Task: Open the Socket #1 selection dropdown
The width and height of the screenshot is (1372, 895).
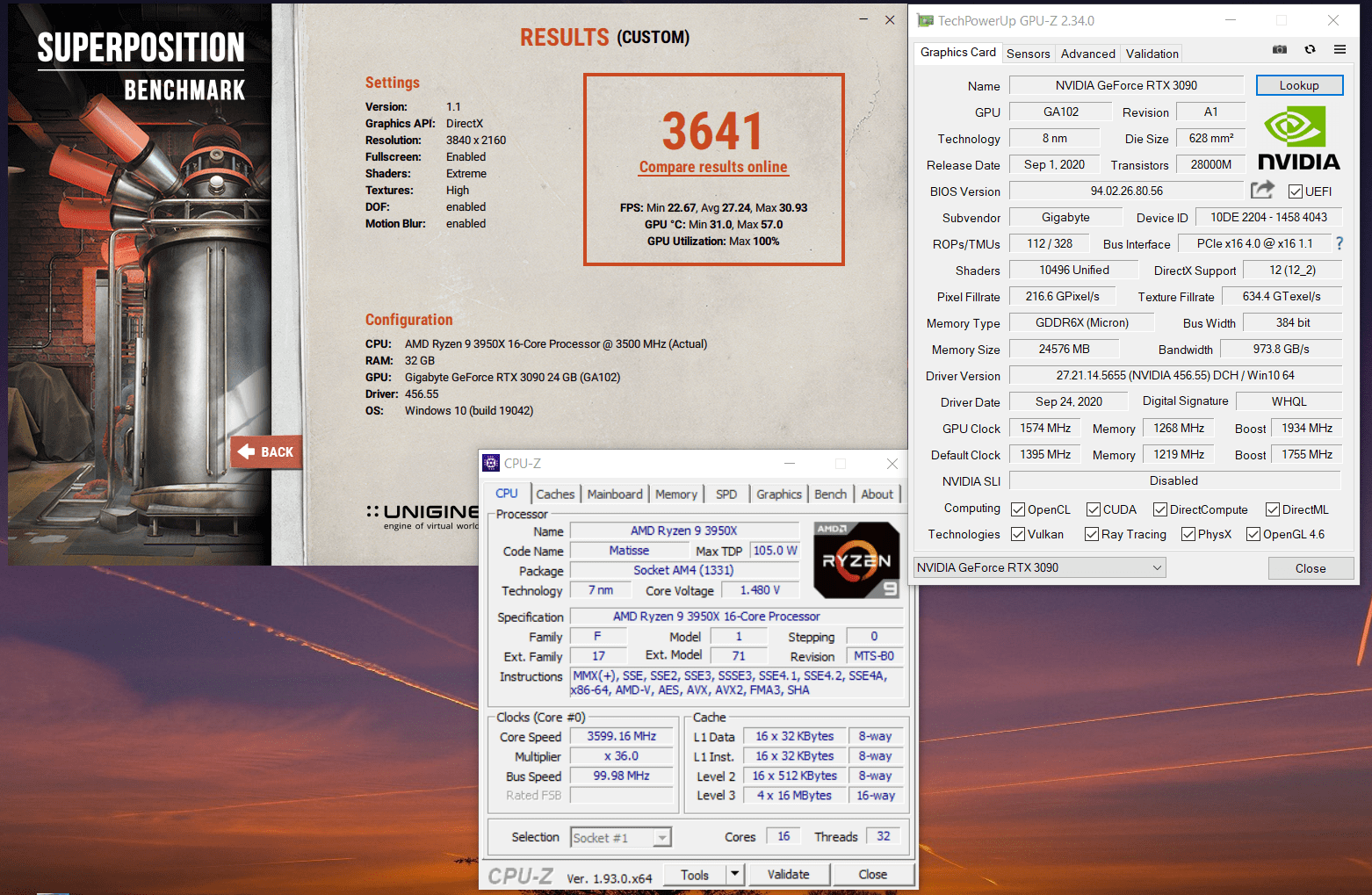Action: click(x=621, y=838)
